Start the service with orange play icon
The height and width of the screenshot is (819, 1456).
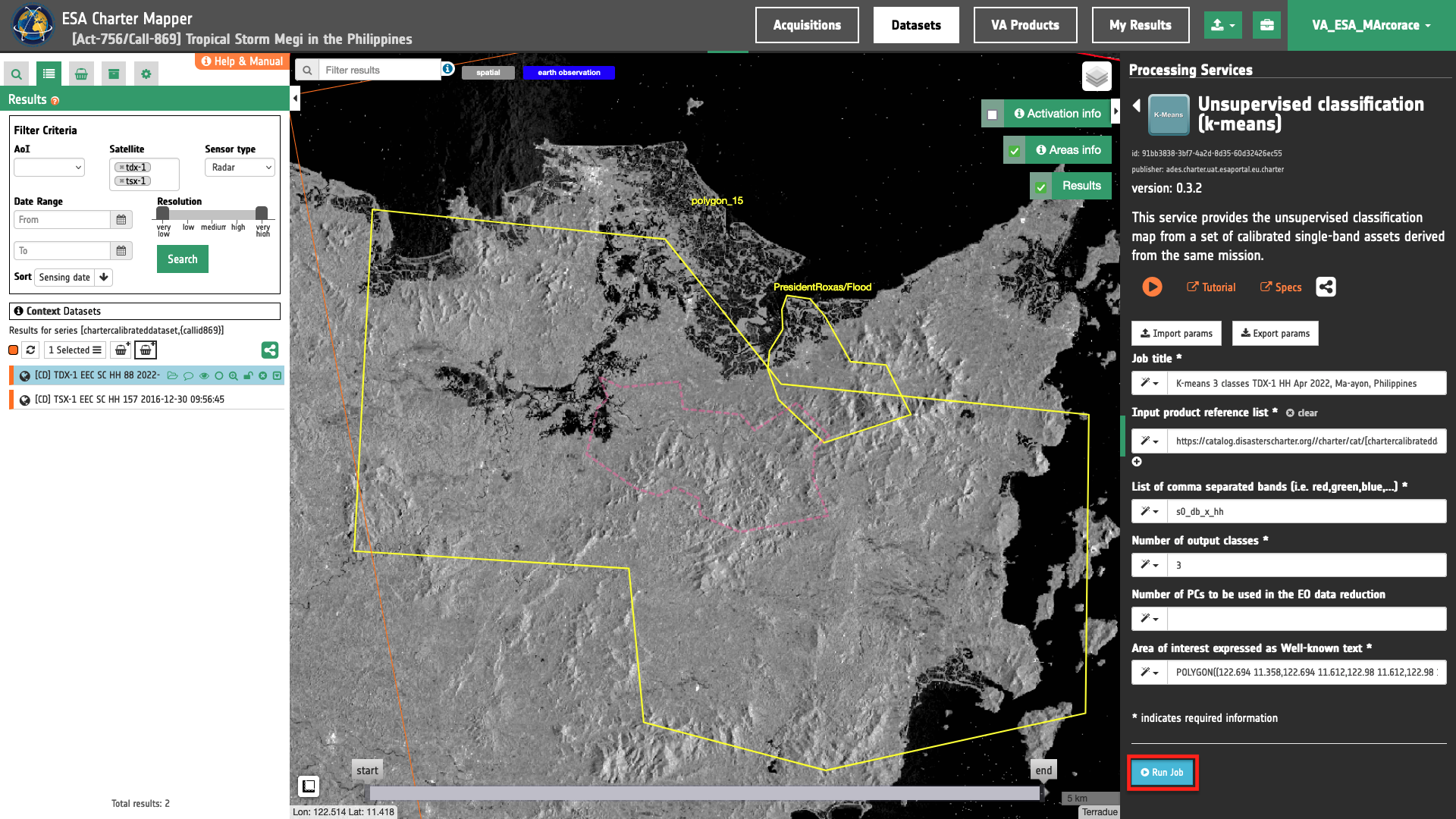pyautogui.click(x=1152, y=287)
